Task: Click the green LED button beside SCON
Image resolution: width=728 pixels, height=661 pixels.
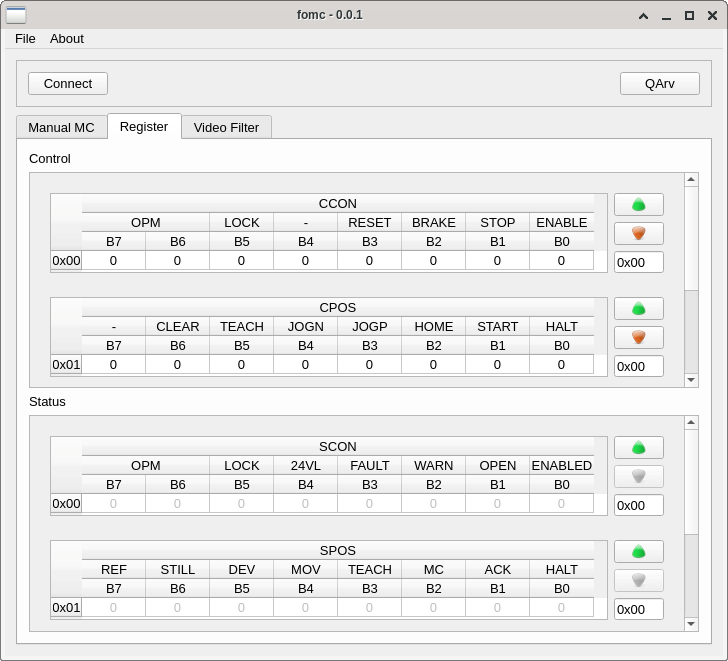Action: [638, 447]
